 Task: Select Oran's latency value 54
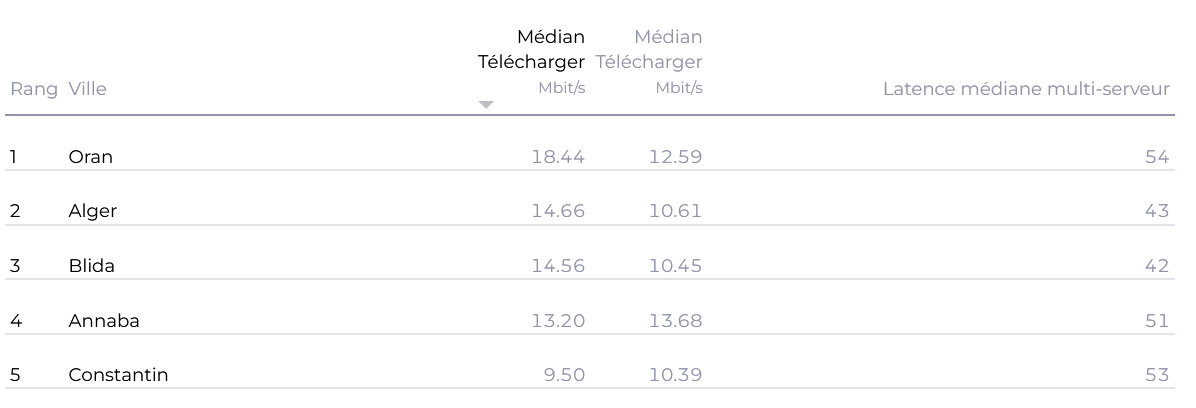pyautogui.click(x=1157, y=157)
